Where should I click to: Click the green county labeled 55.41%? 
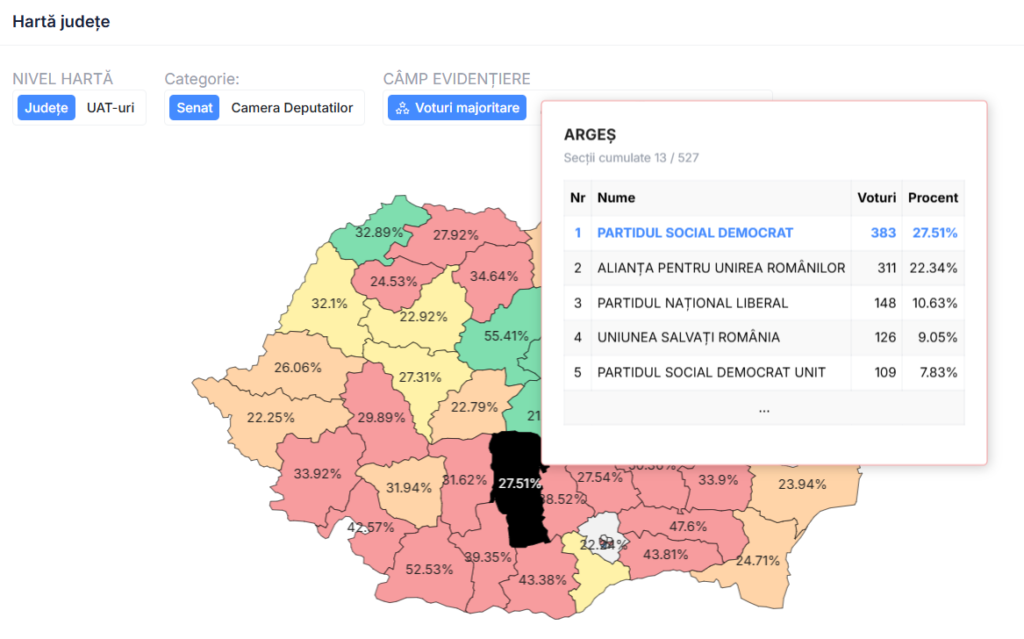[x=505, y=336]
